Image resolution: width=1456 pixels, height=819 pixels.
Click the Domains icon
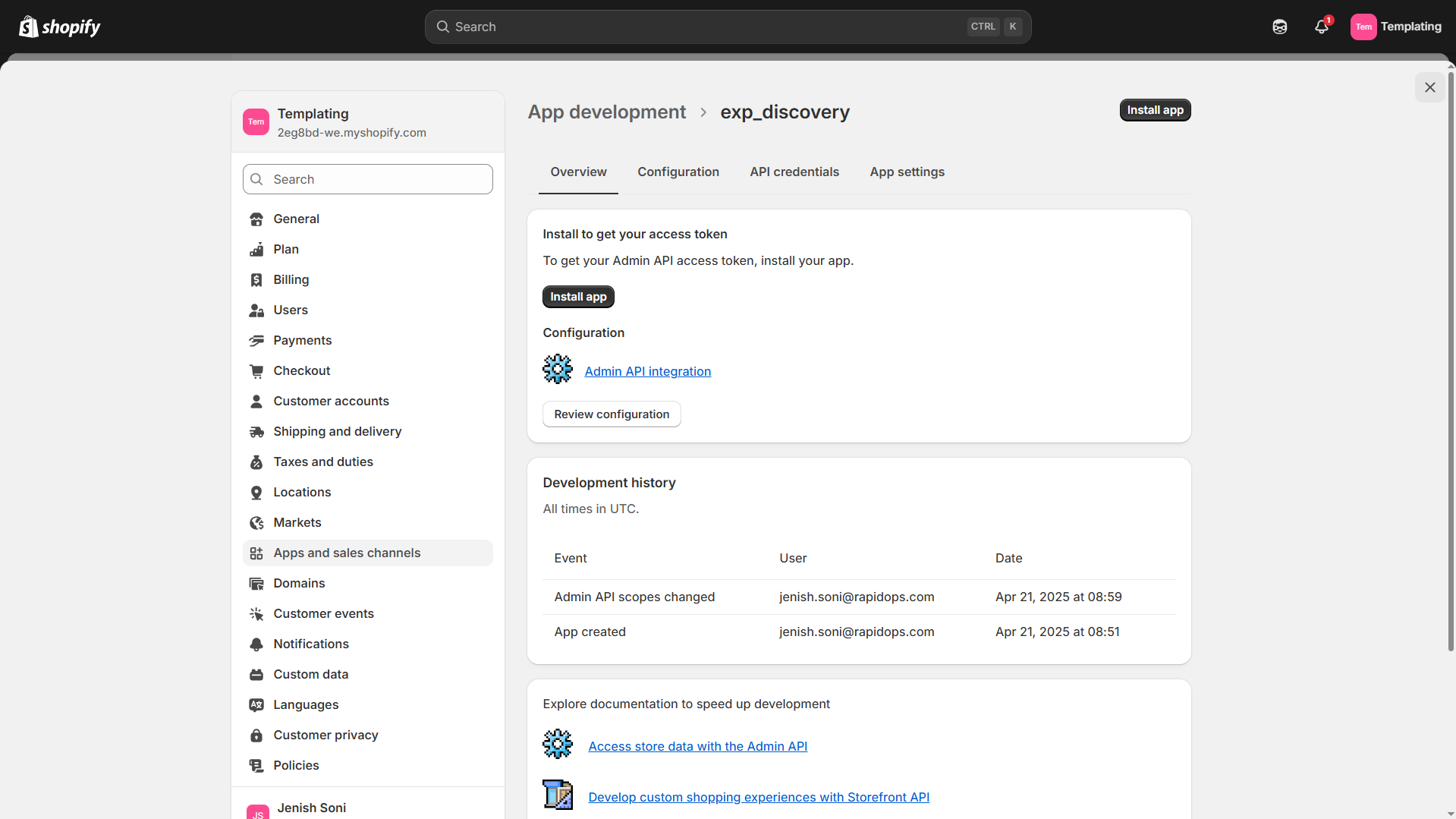pos(256,584)
